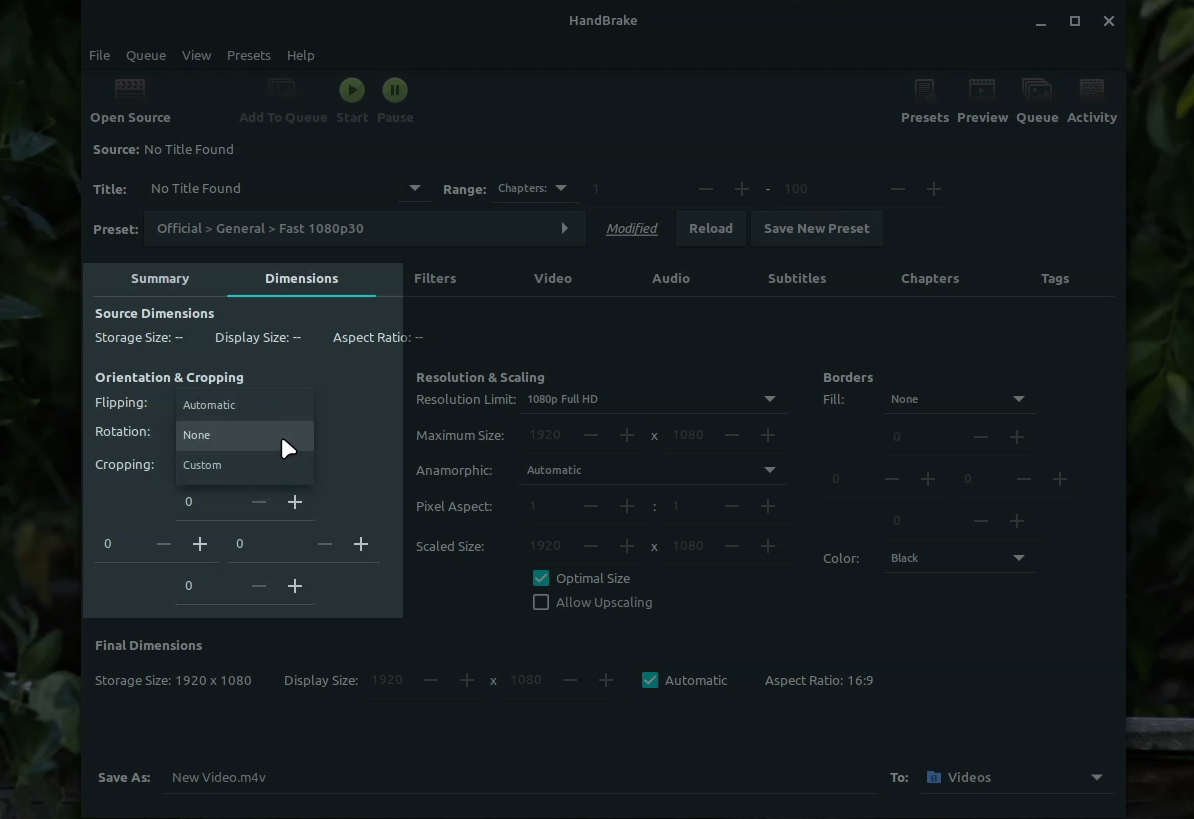Image resolution: width=1194 pixels, height=819 pixels.
Task: Click the Pause encoding icon
Action: tap(395, 90)
